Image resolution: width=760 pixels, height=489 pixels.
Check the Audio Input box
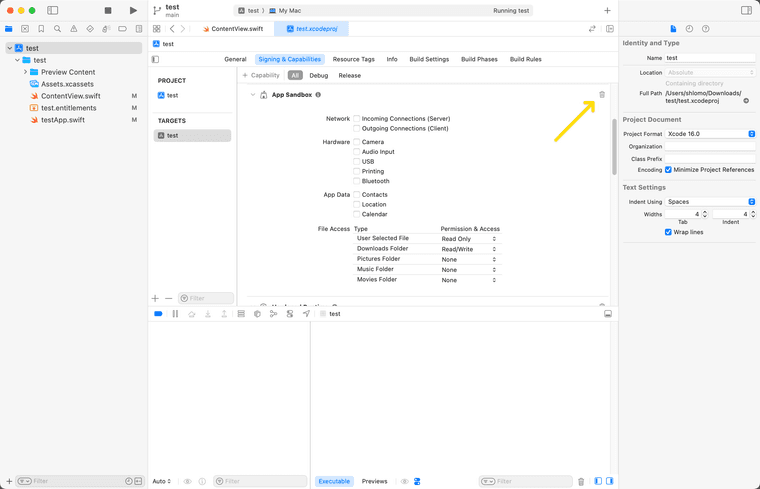pos(357,152)
